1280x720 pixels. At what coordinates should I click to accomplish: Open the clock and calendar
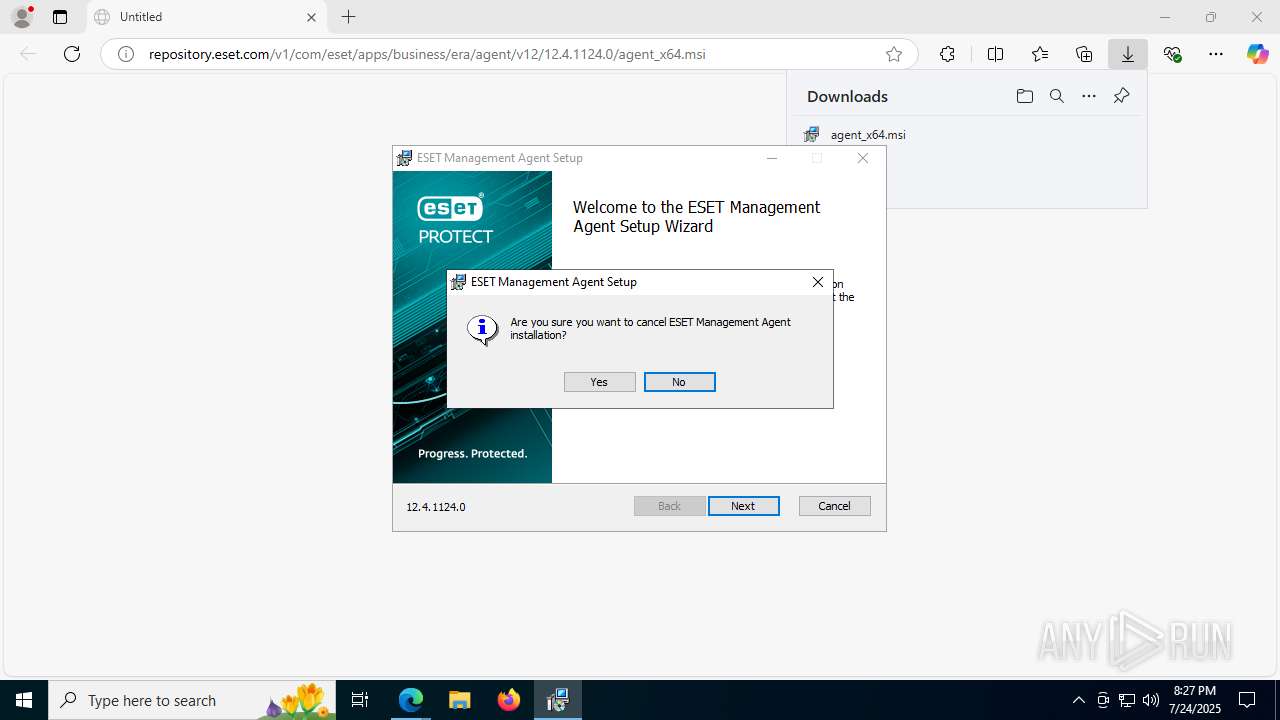[x=1195, y=700]
